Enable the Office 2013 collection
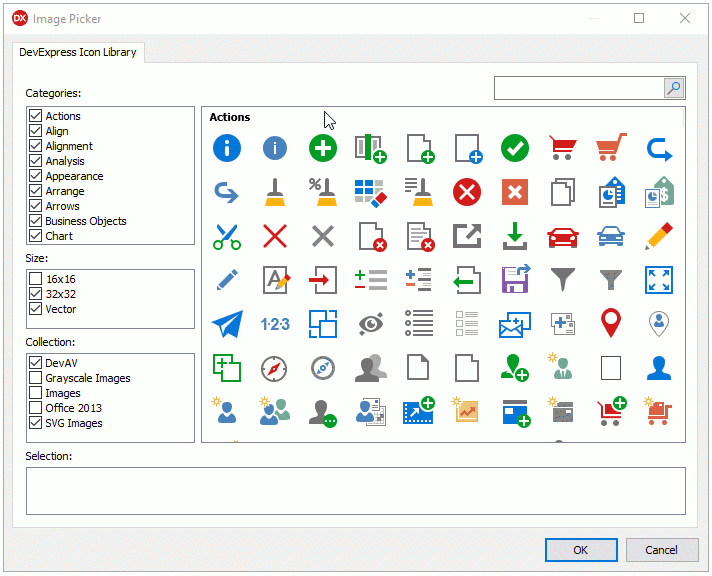The height and width of the screenshot is (576, 712). 36,408
